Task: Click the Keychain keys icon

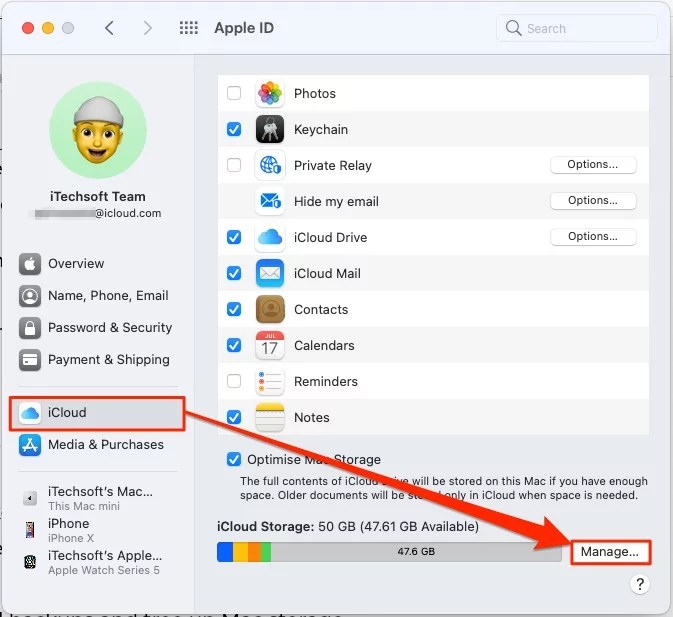Action: tap(270, 129)
